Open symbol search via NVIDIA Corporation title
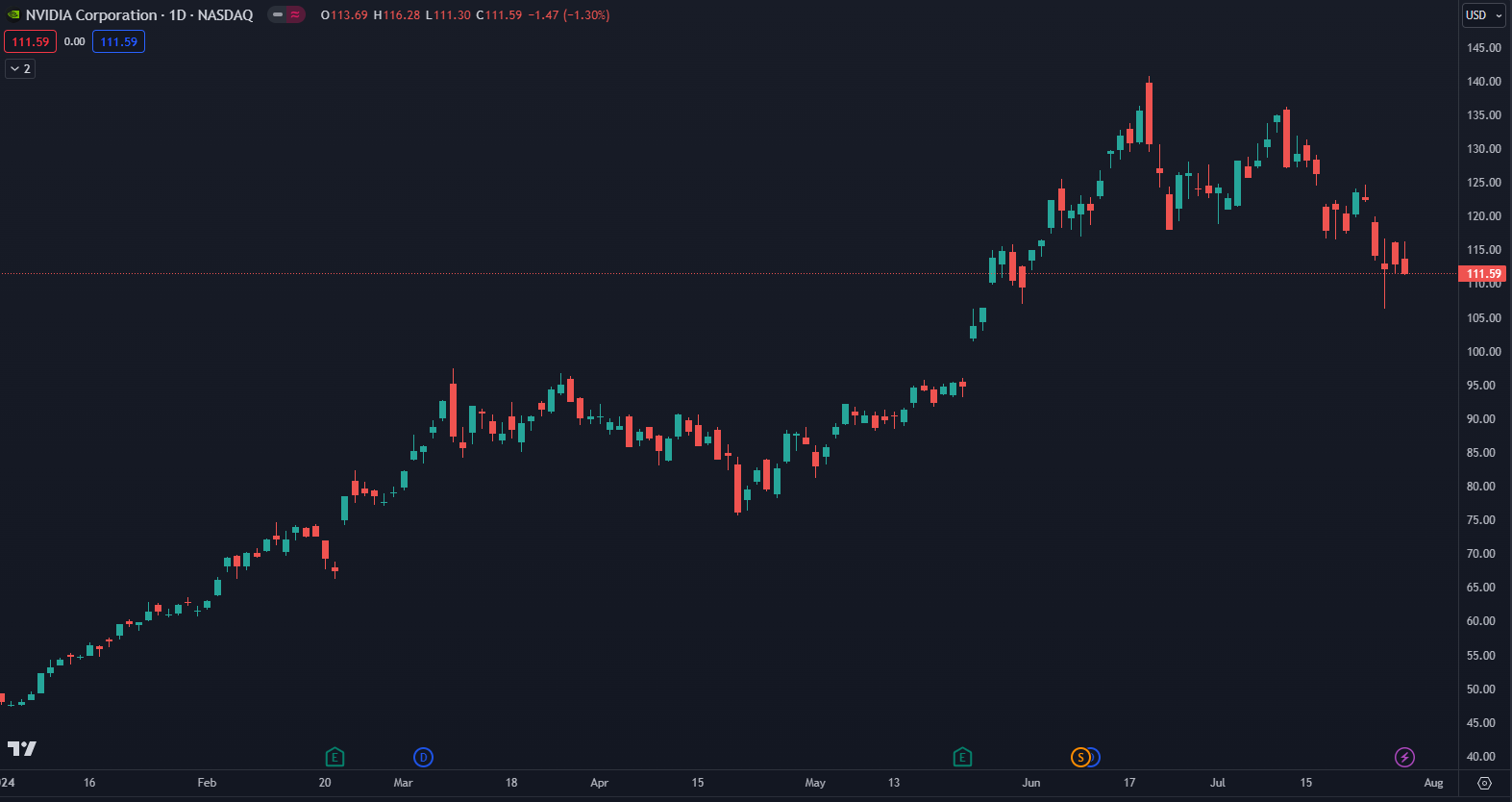 pos(91,15)
